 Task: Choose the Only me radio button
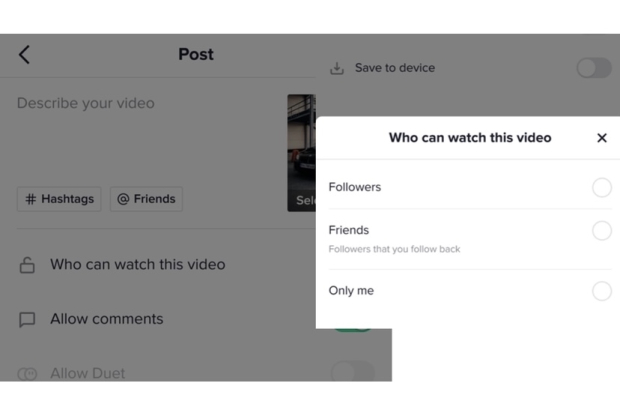[601, 291]
